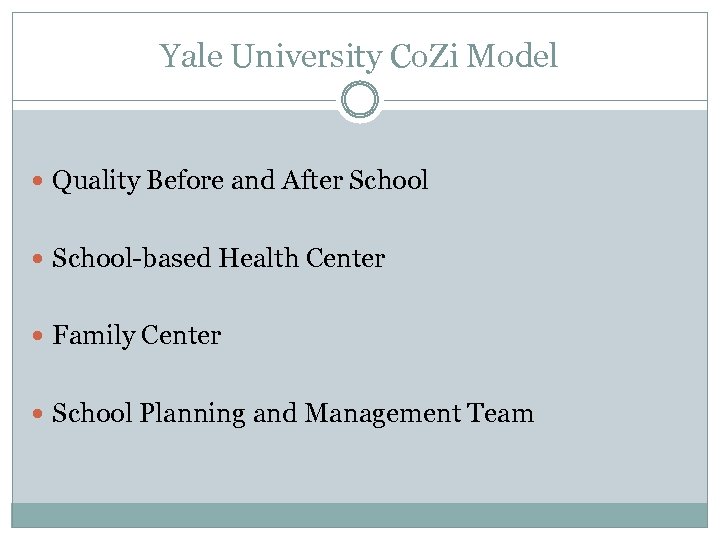Select the Family Center bullet text

pyautogui.click(x=136, y=336)
